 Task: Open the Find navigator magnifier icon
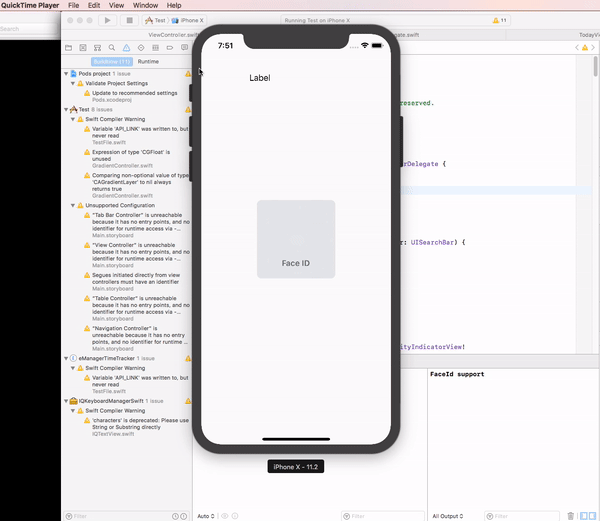112,47
